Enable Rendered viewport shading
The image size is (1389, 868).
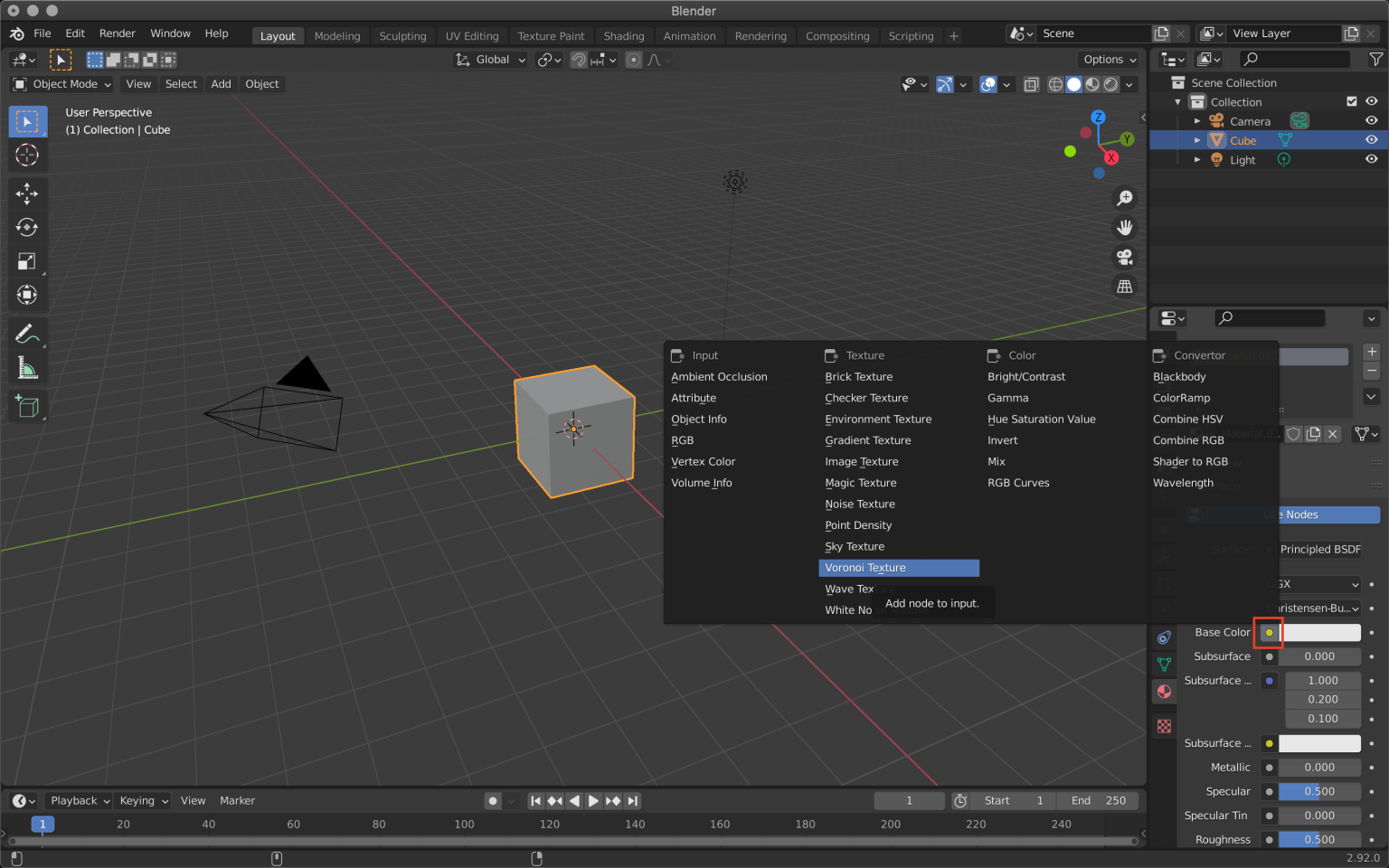(x=1110, y=83)
